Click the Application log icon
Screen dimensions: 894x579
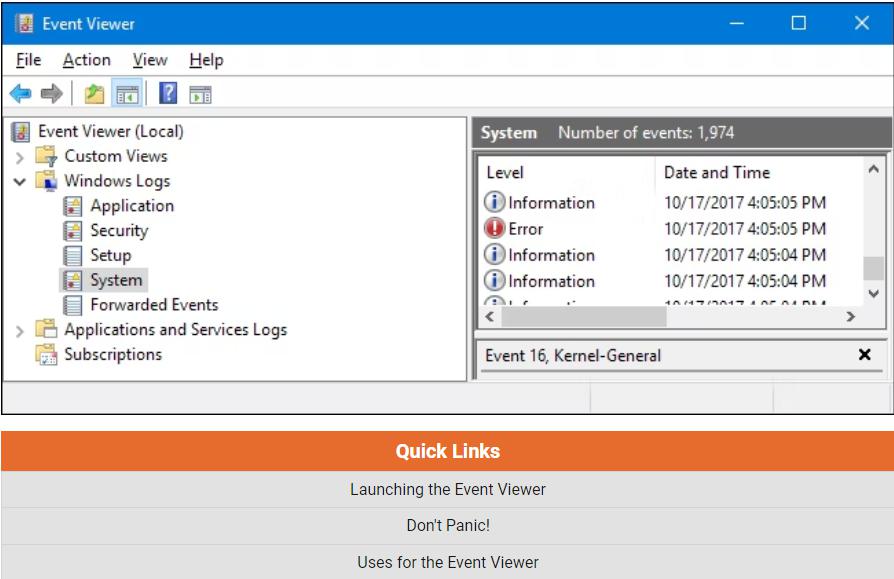(x=72, y=206)
